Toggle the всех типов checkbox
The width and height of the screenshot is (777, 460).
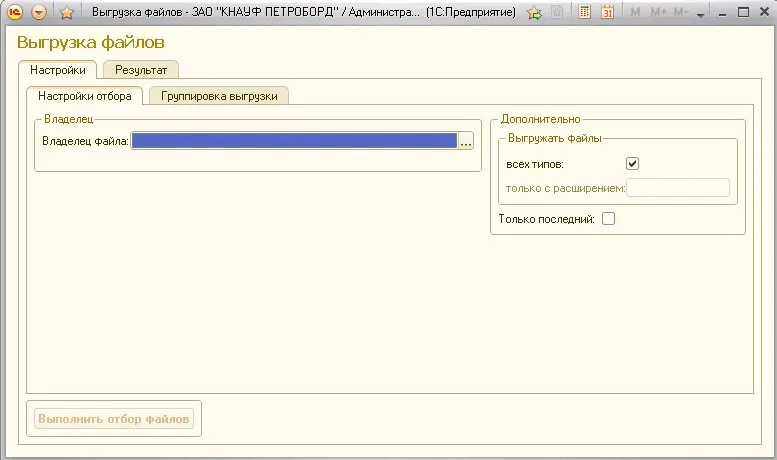632,164
